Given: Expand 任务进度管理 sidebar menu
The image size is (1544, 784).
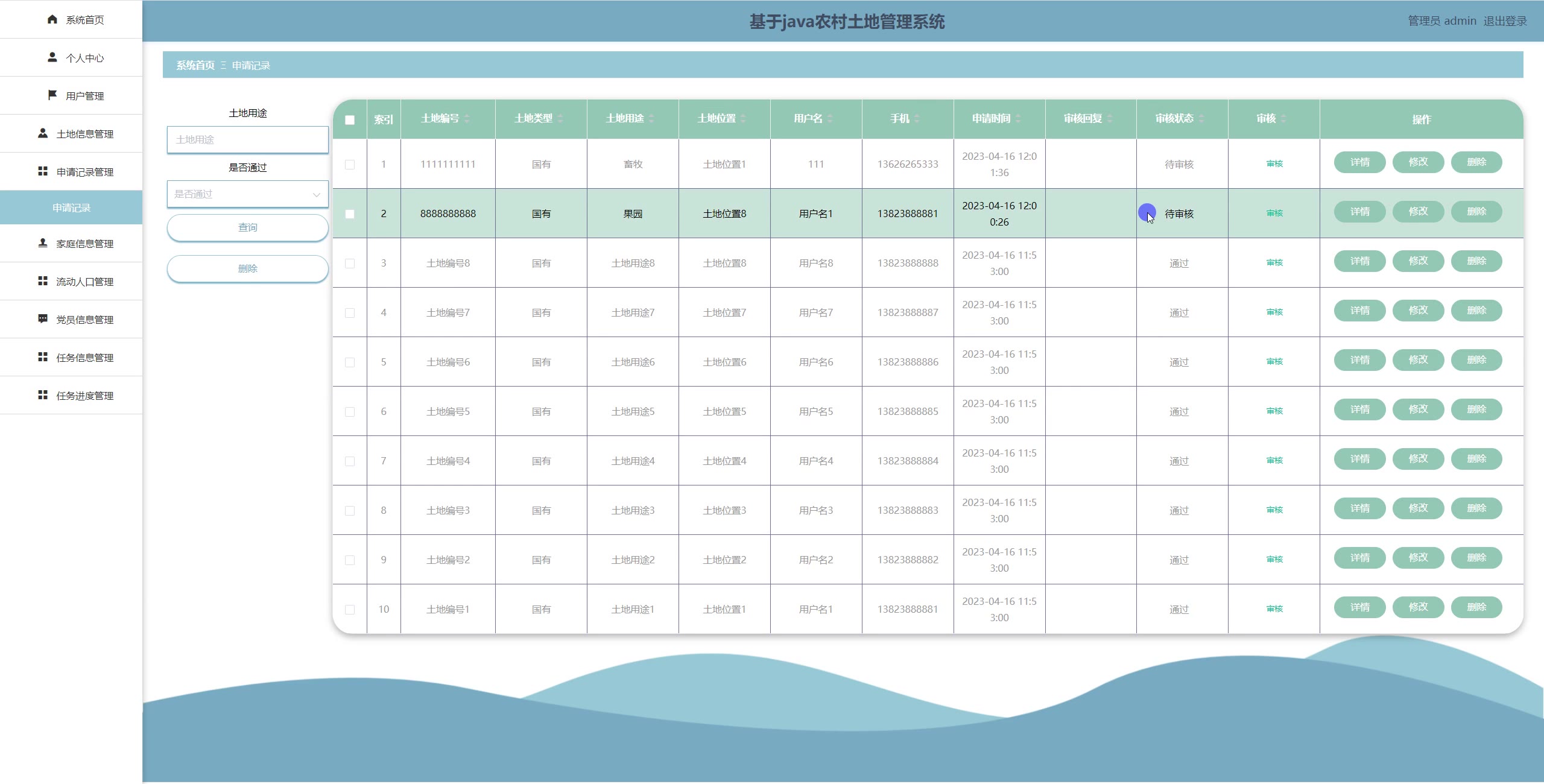Looking at the screenshot, I should (71, 395).
